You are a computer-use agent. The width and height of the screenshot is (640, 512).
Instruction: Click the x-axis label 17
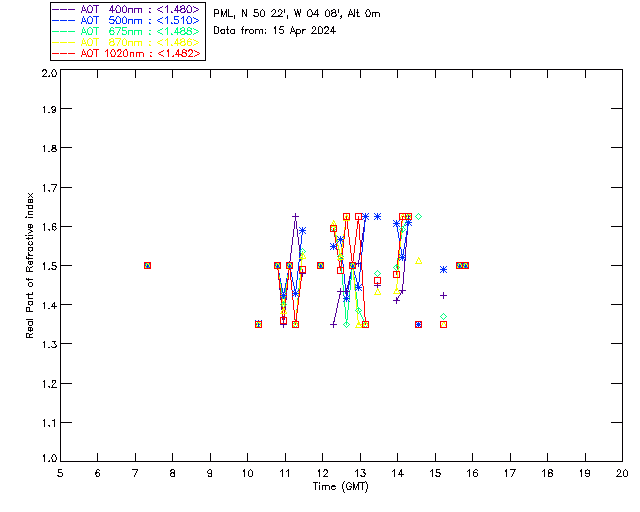point(510,473)
